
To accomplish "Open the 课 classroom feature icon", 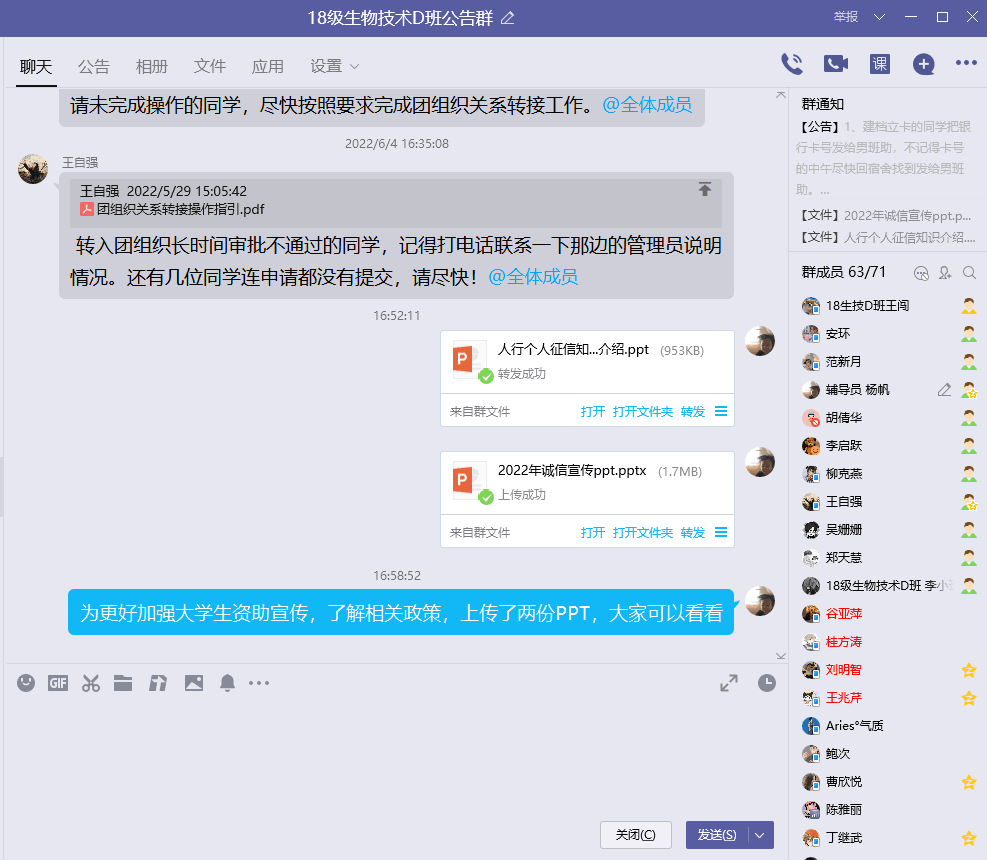I will pyautogui.click(x=879, y=64).
